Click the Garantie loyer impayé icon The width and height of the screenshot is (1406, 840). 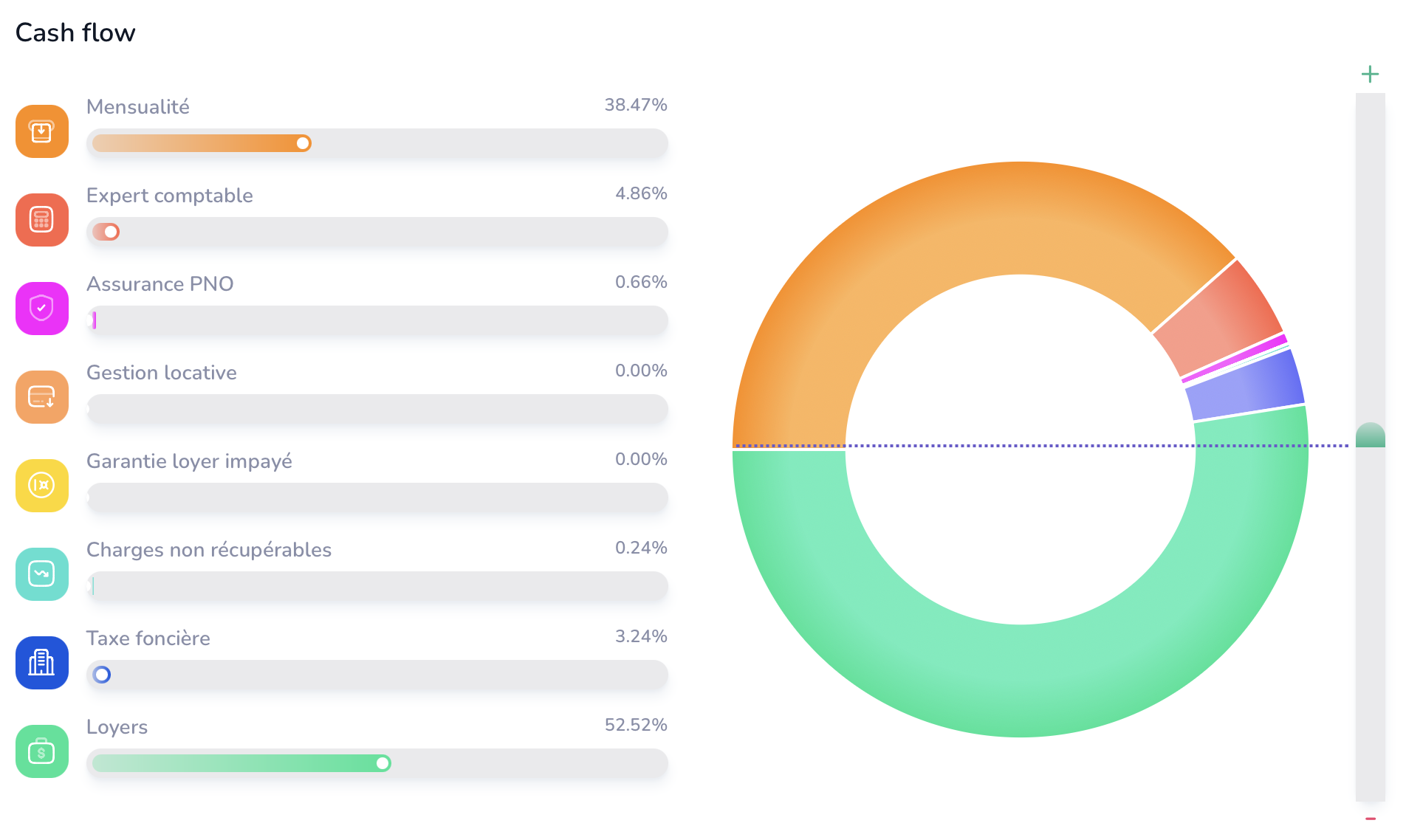[41, 486]
